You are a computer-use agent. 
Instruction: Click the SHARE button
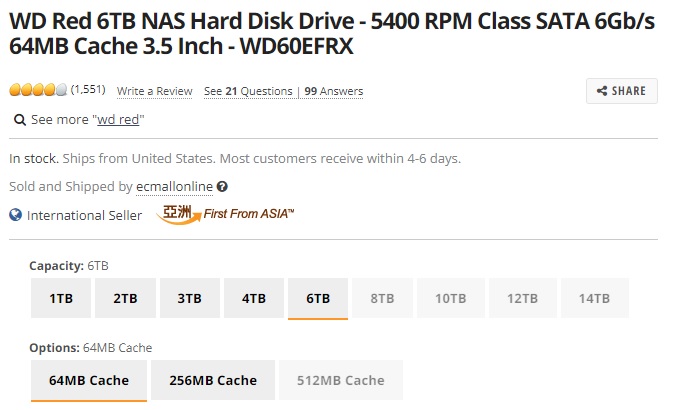(621, 91)
